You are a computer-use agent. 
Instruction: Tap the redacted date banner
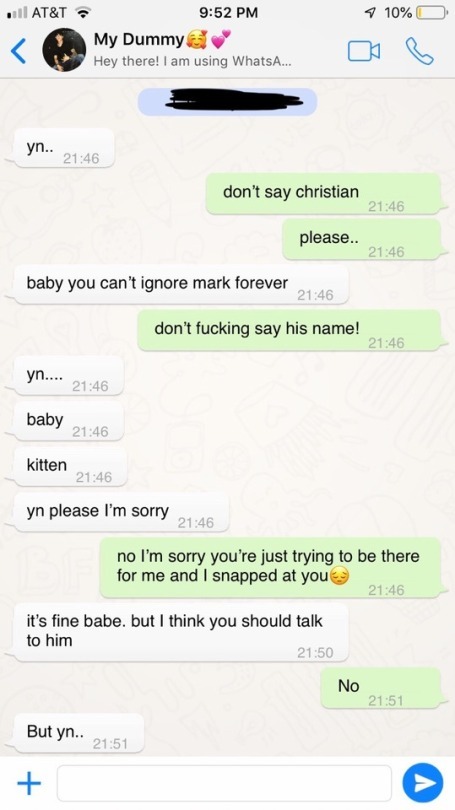pyautogui.click(x=227, y=102)
